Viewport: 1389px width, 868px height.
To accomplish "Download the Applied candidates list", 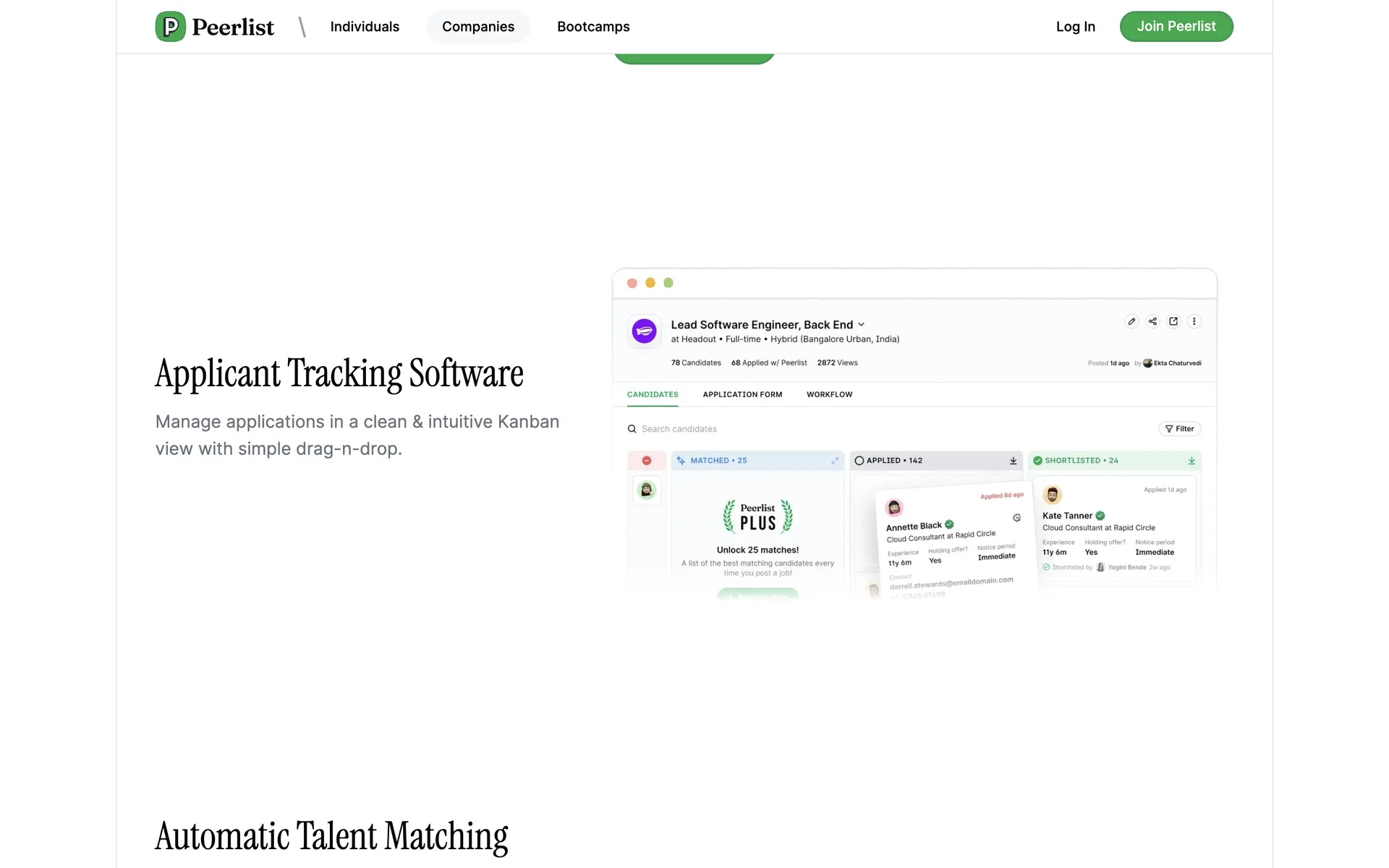I will [x=1013, y=461].
